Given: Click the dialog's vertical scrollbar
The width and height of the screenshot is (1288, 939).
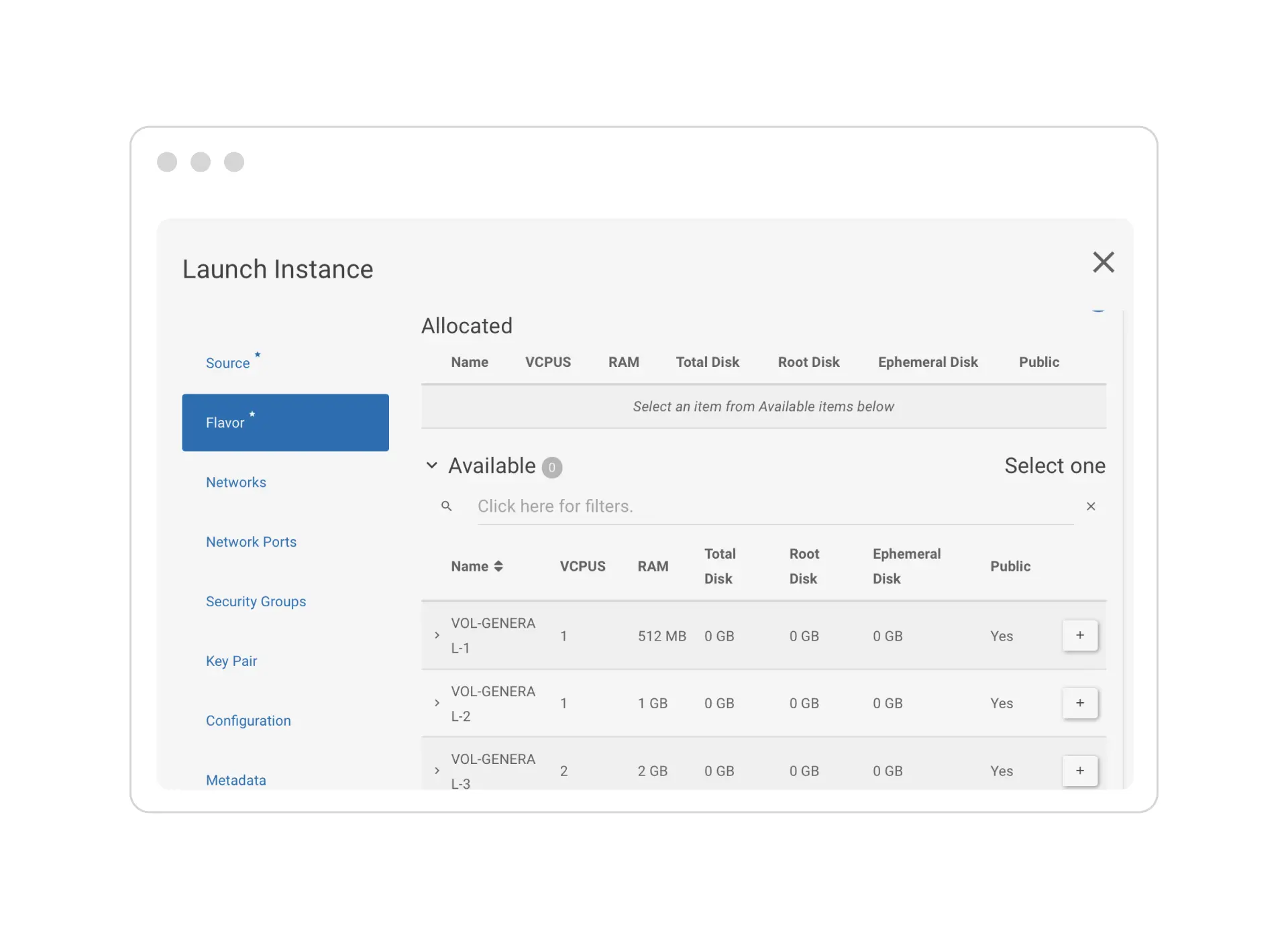Looking at the screenshot, I should pyautogui.click(x=1123, y=549).
